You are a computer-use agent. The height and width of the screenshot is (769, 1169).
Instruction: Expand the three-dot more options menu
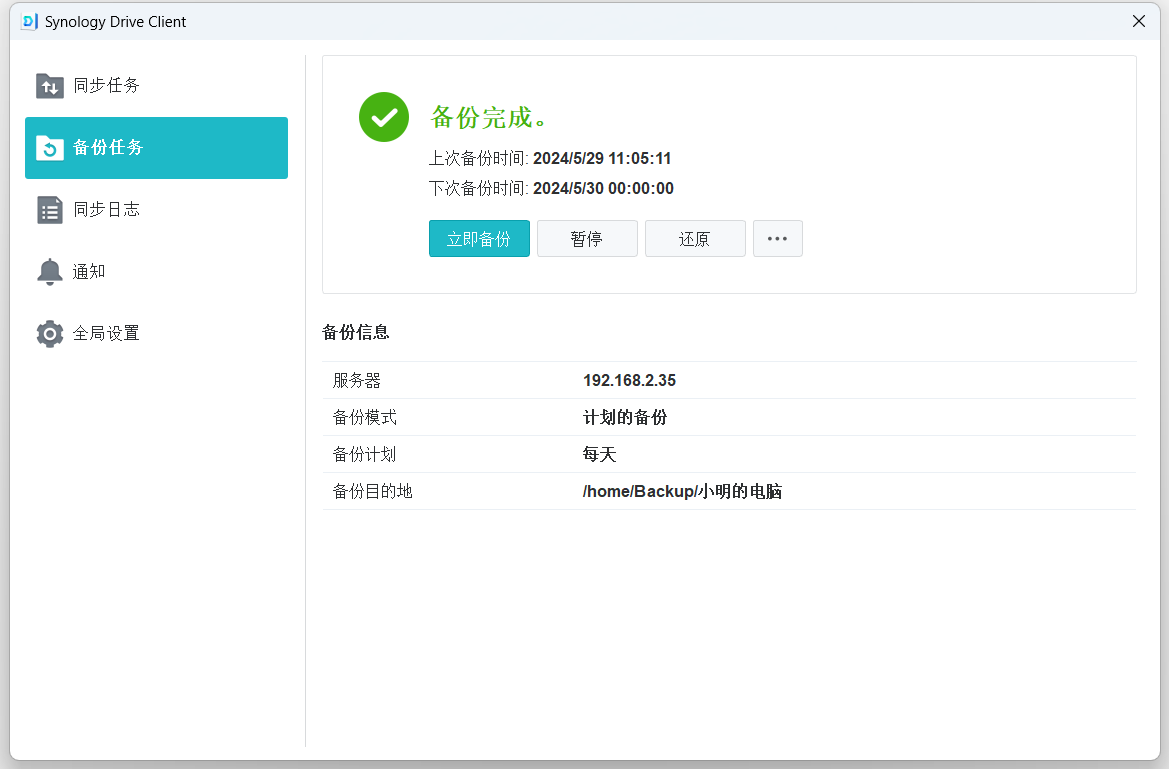(x=777, y=239)
